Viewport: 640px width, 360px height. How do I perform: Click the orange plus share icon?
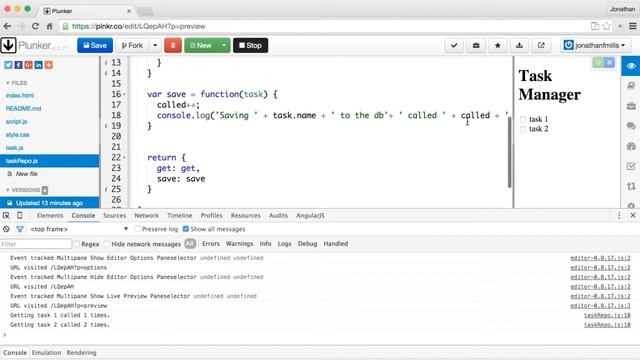[49, 65]
